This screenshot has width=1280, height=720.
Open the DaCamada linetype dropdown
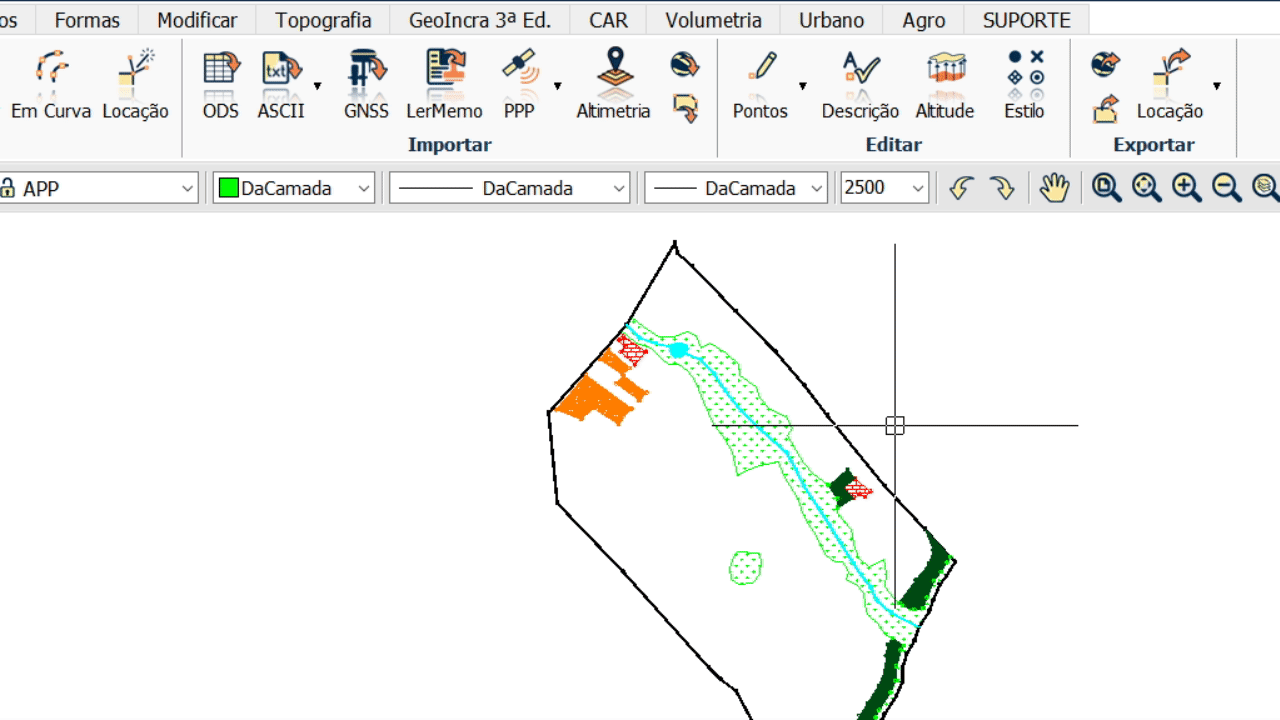coord(619,188)
